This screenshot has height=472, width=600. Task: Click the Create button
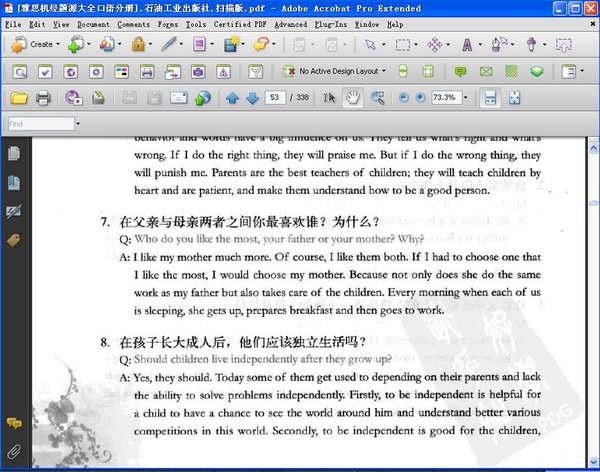point(32,44)
